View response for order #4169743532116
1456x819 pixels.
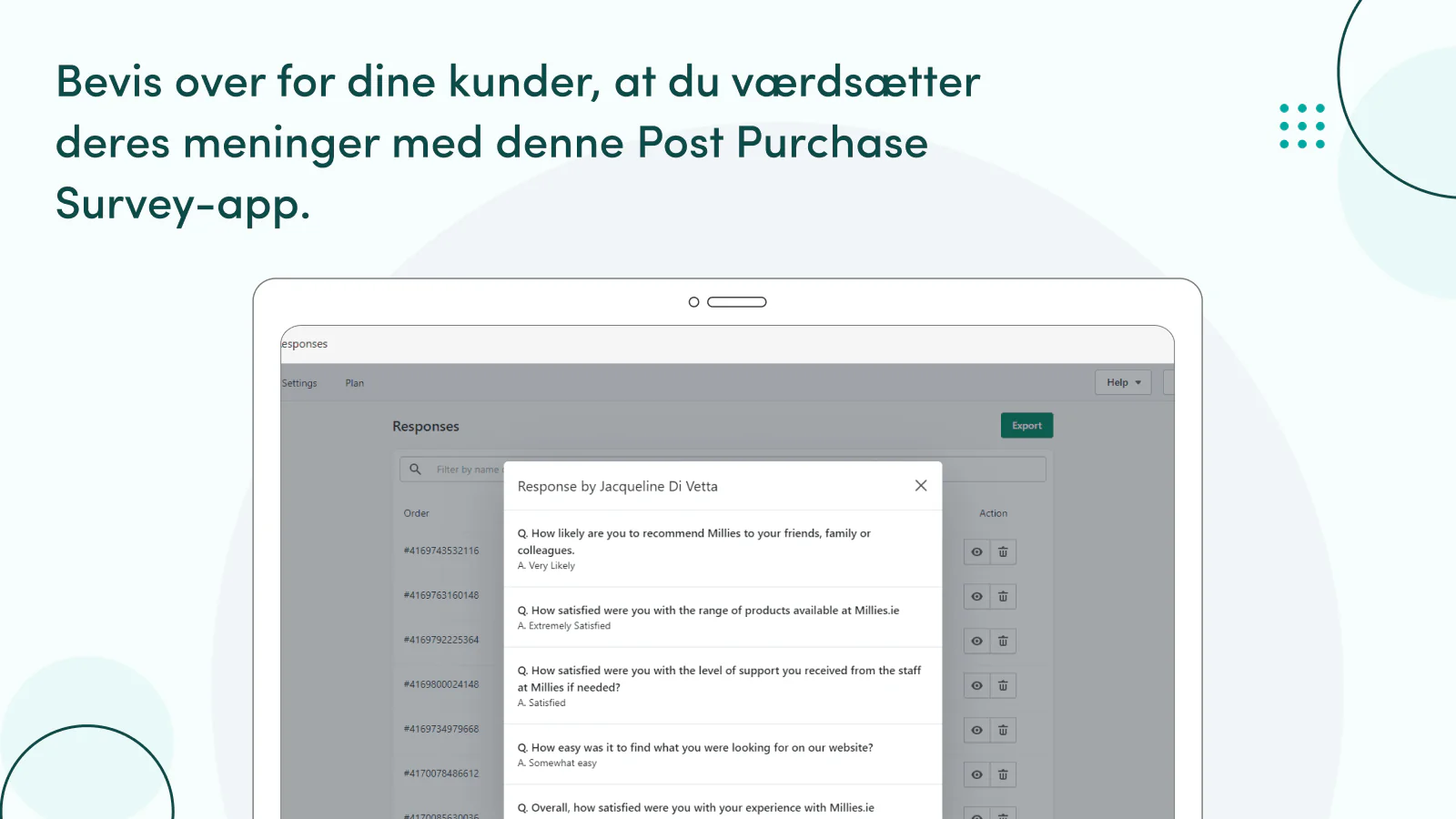[976, 552]
